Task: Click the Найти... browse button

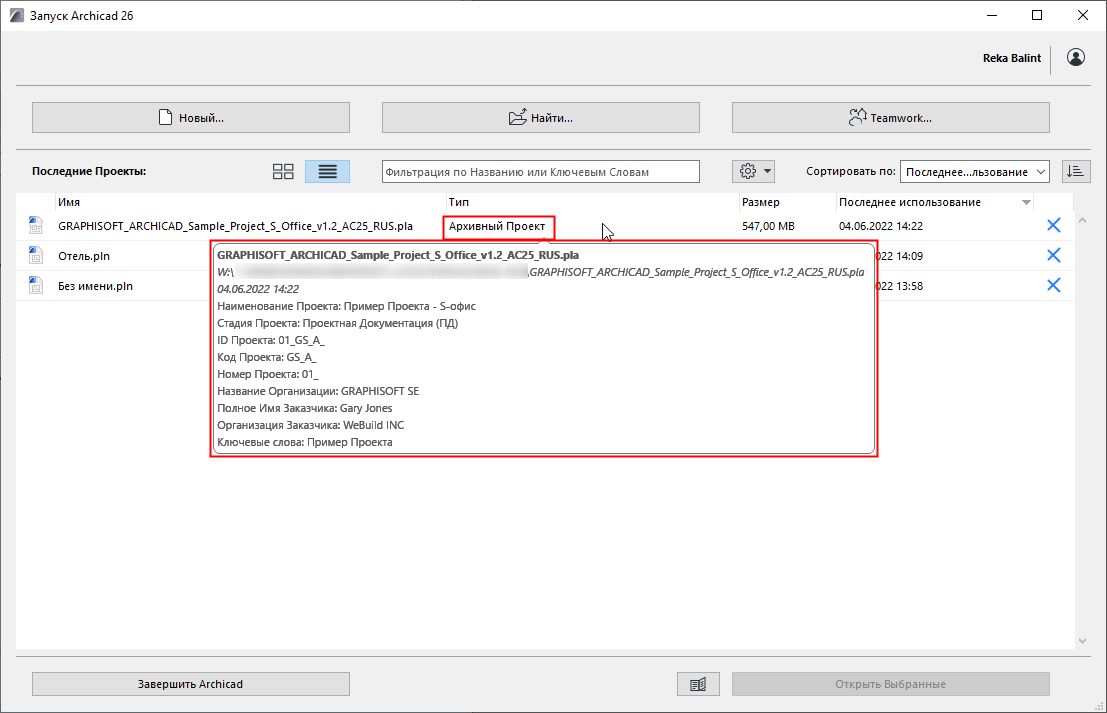Action: [541, 117]
